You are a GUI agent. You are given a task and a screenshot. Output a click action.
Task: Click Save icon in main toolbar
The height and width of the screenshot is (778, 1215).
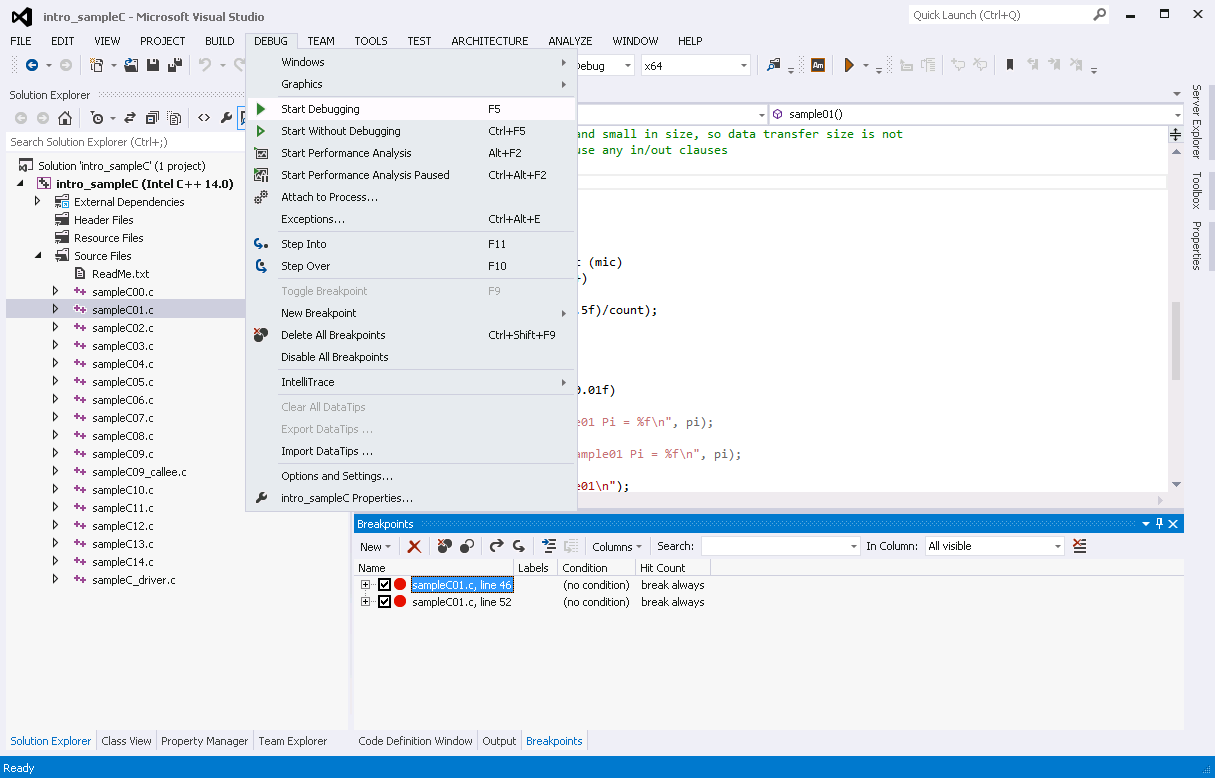[x=153, y=65]
